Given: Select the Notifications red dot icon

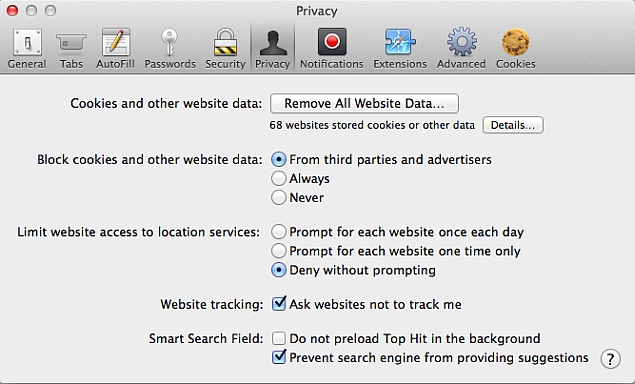Looking at the screenshot, I should [x=332, y=49].
